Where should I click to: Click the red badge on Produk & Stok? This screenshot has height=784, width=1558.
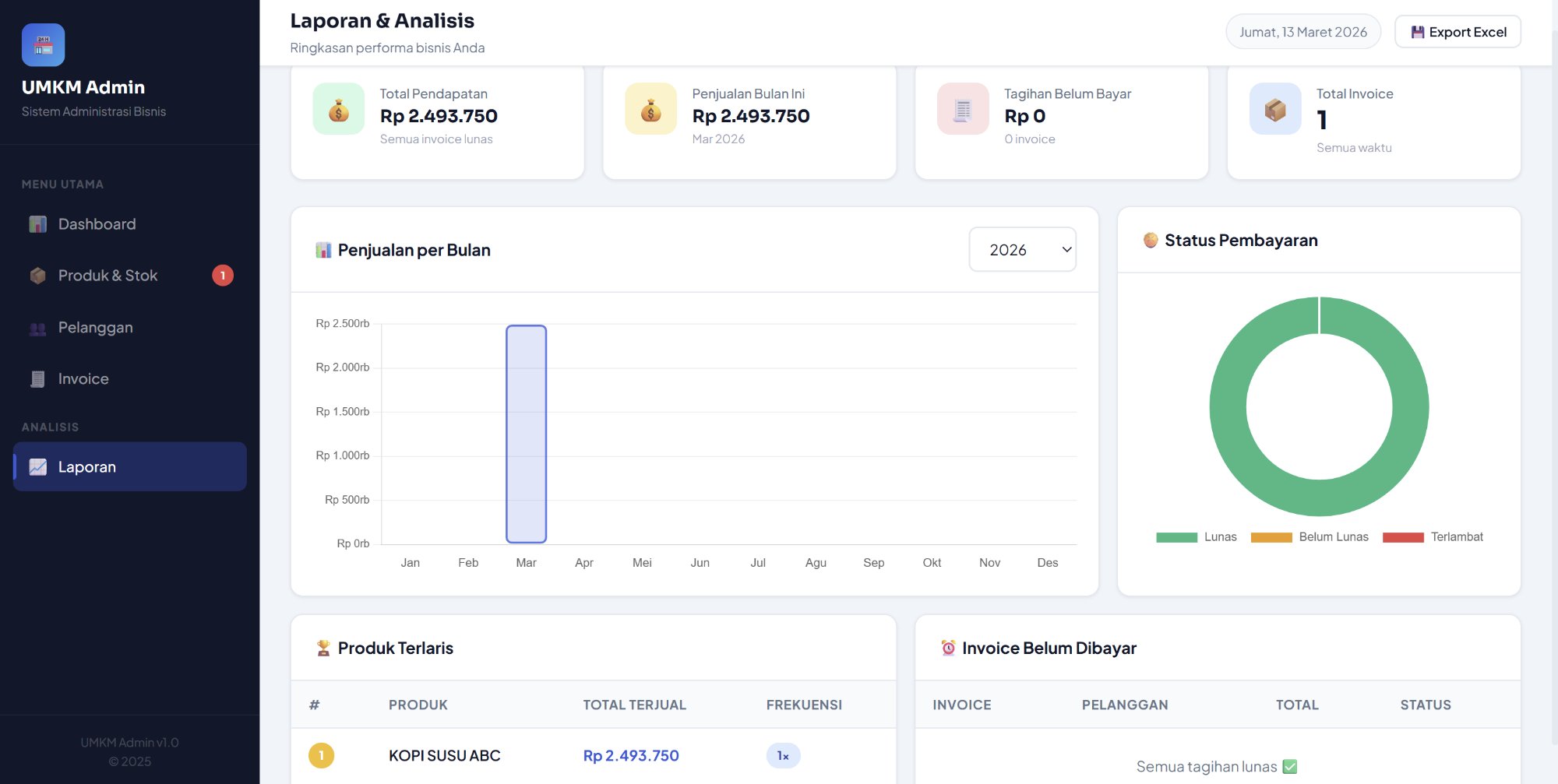(x=224, y=275)
